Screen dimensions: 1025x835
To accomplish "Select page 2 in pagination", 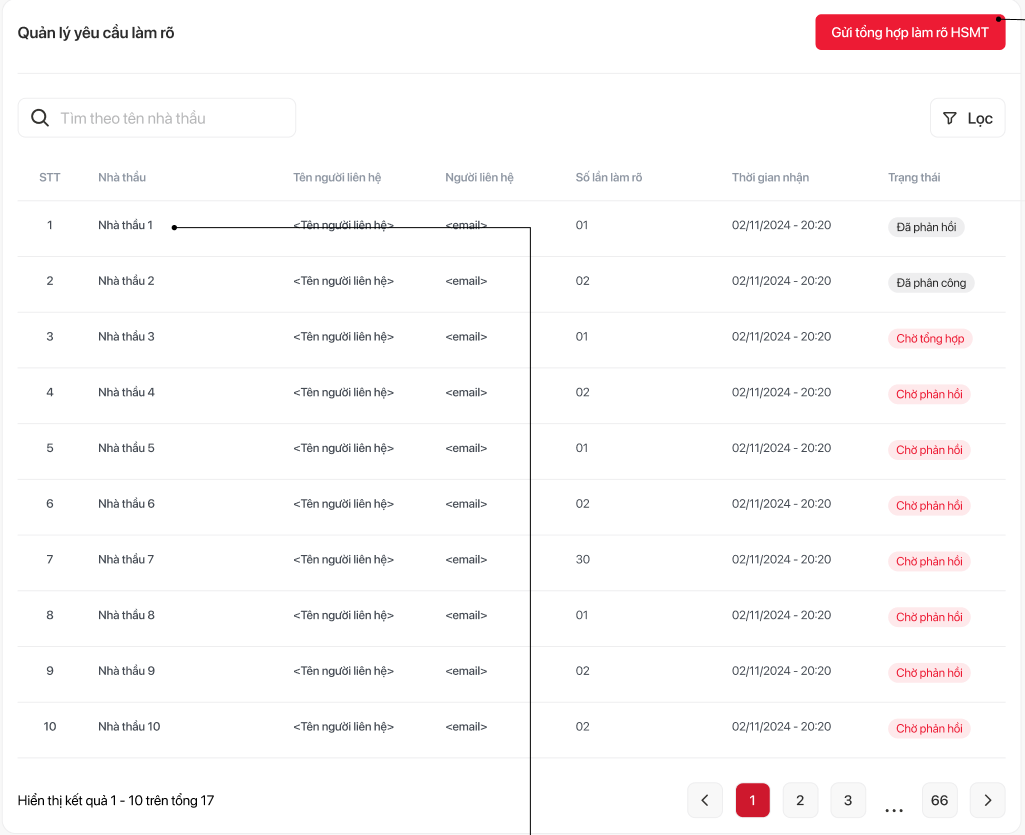I will coord(800,800).
